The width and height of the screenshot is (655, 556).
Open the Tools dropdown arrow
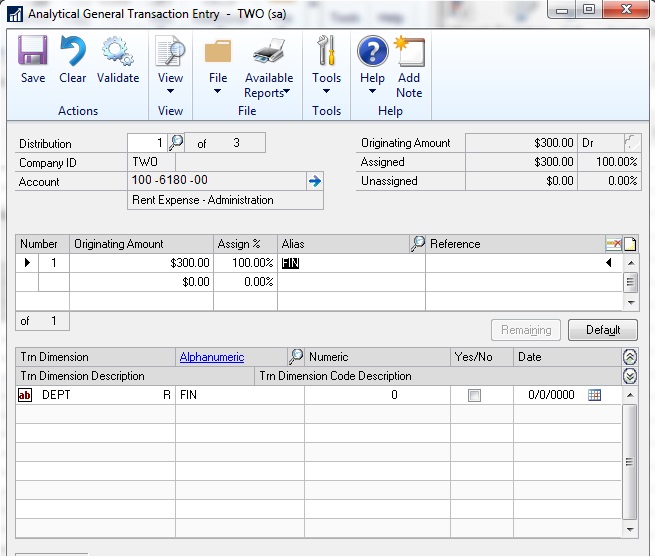pyautogui.click(x=326, y=91)
